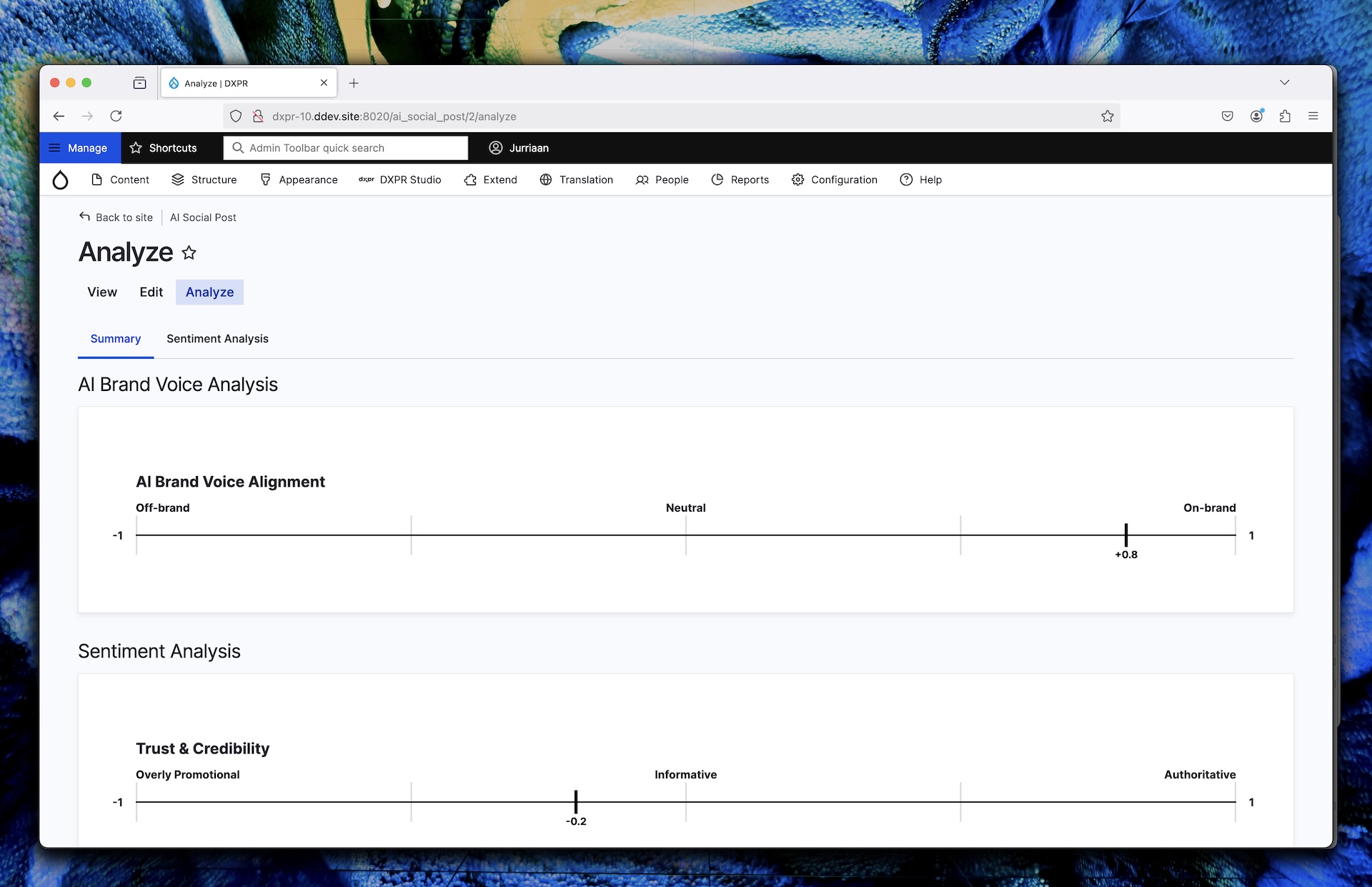
Task: Open the Edit tab
Action: (x=151, y=292)
